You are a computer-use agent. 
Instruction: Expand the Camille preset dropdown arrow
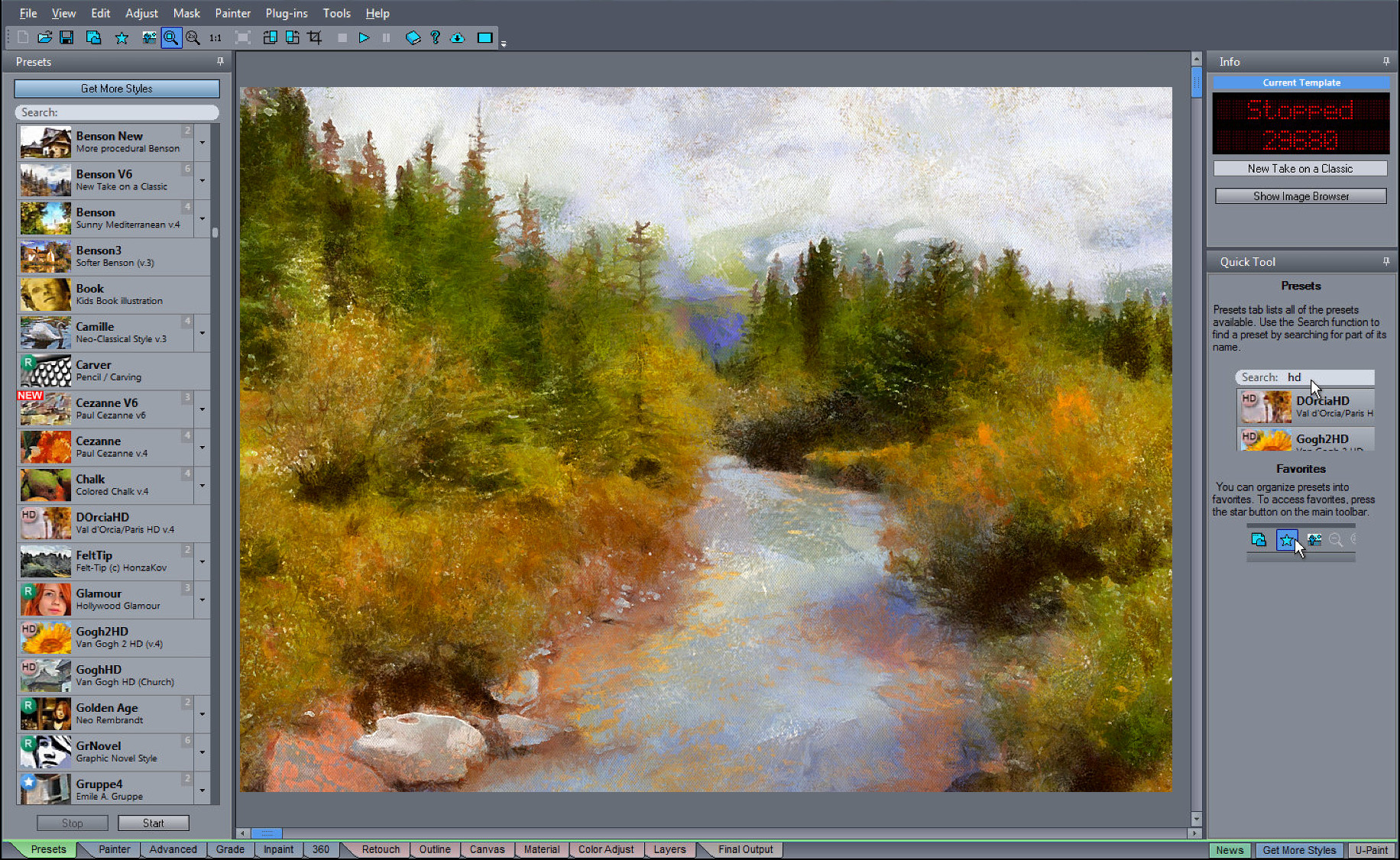[202, 332]
